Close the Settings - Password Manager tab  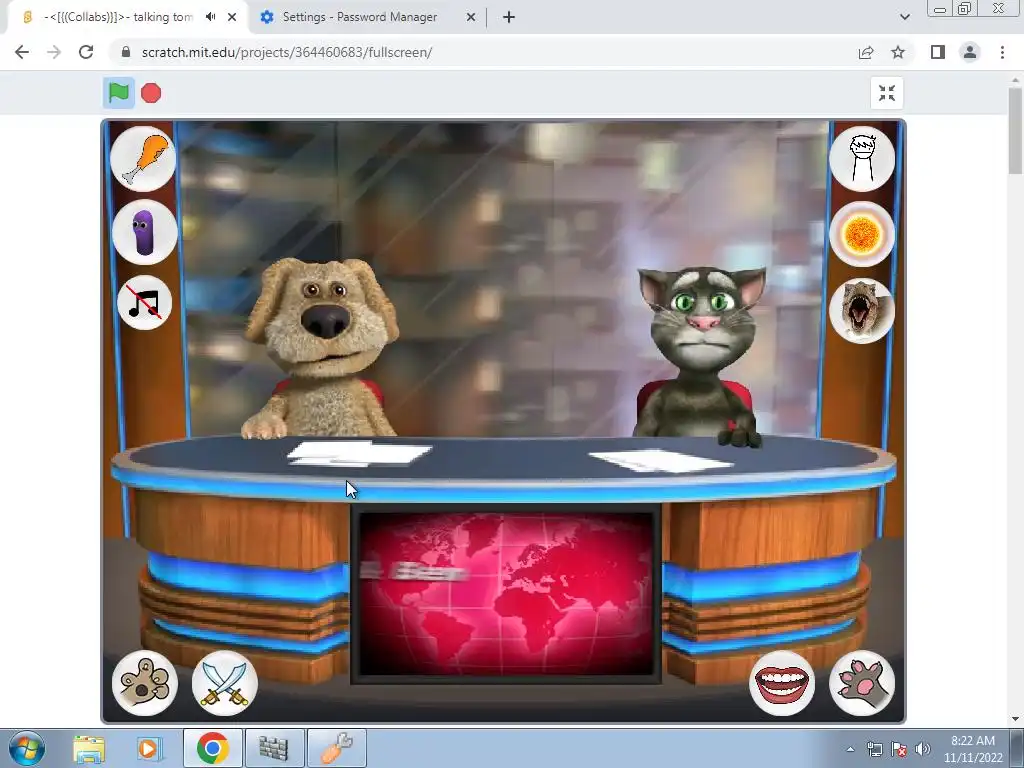(471, 18)
